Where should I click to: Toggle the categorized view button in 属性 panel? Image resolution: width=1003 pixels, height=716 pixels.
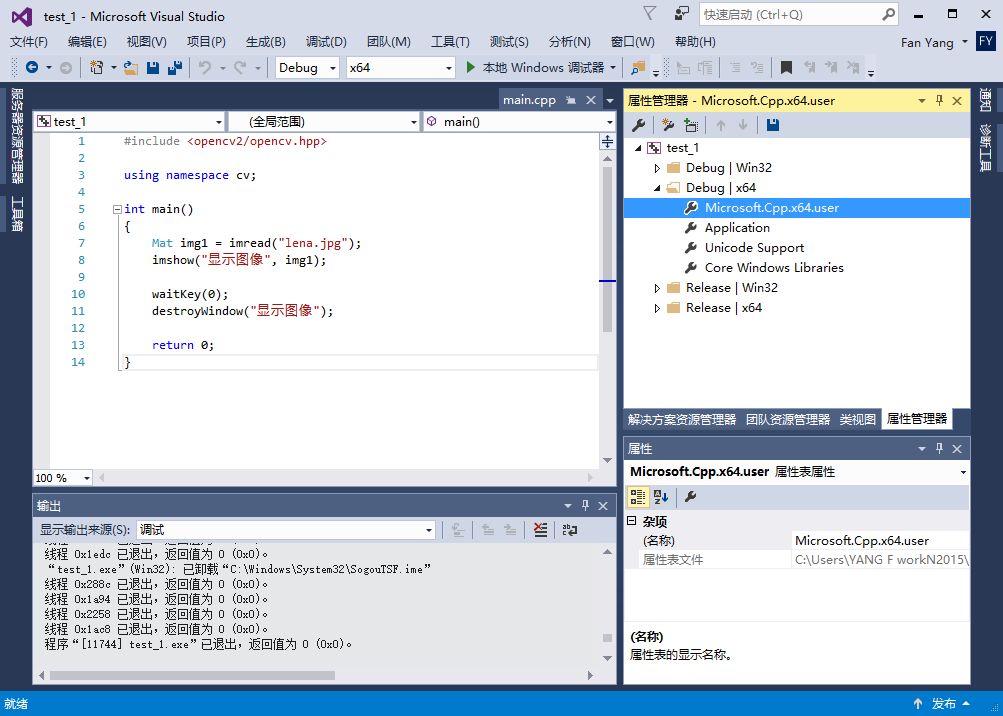637,497
